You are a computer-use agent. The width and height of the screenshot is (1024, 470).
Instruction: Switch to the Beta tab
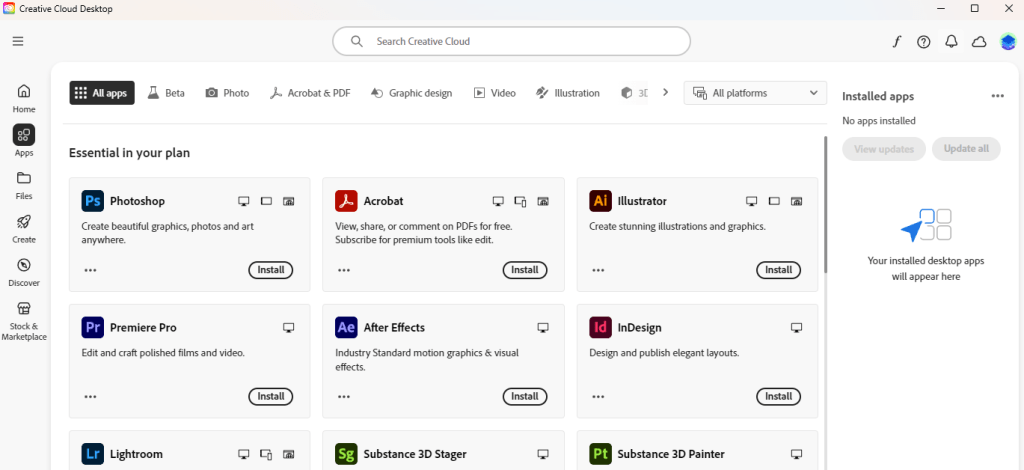pyautogui.click(x=166, y=93)
